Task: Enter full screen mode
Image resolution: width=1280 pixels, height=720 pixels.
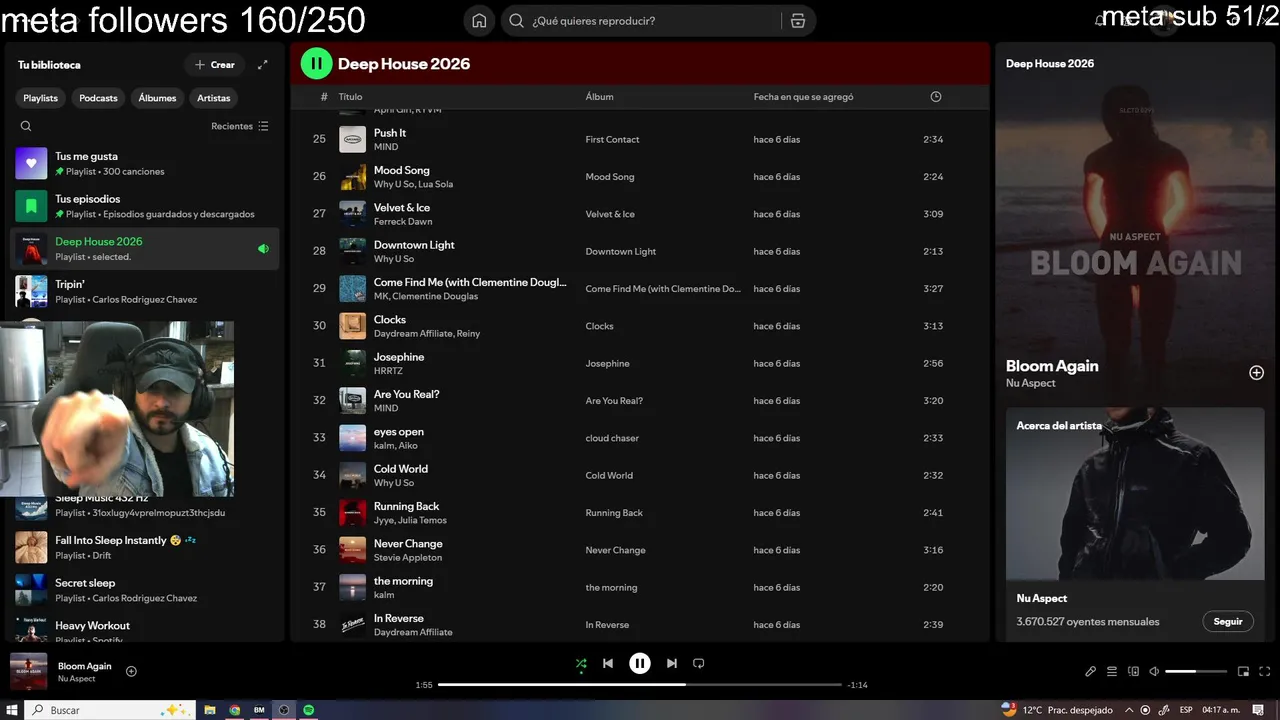Action: (1265, 672)
